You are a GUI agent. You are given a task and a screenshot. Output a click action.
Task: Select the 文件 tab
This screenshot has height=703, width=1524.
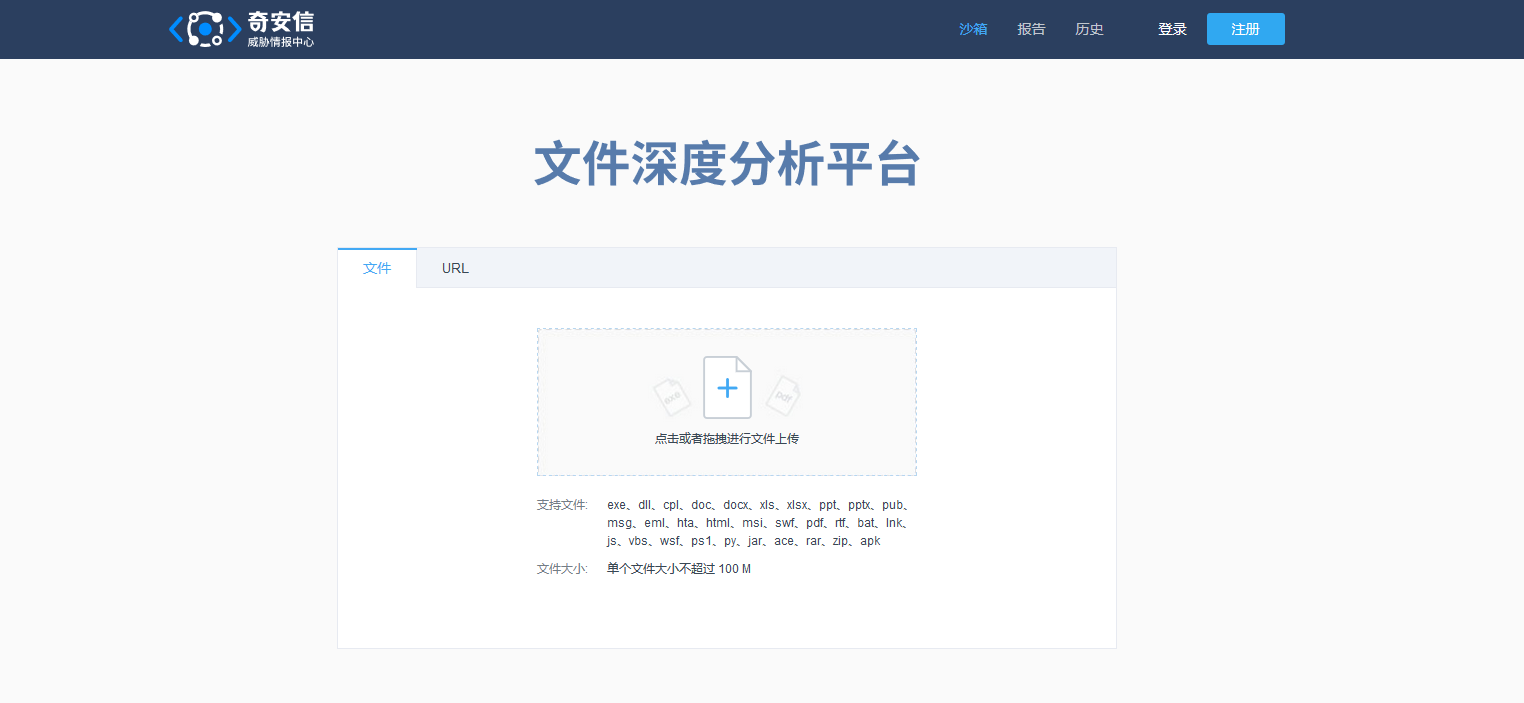click(x=377, y=268)
